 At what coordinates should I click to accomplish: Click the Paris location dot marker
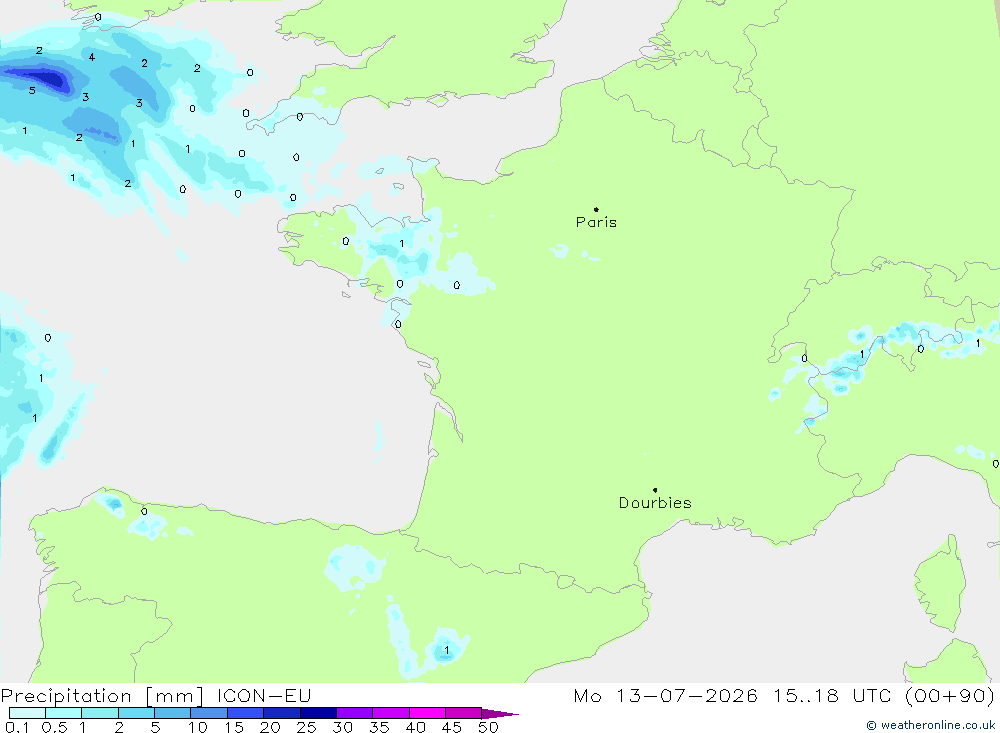596,209
